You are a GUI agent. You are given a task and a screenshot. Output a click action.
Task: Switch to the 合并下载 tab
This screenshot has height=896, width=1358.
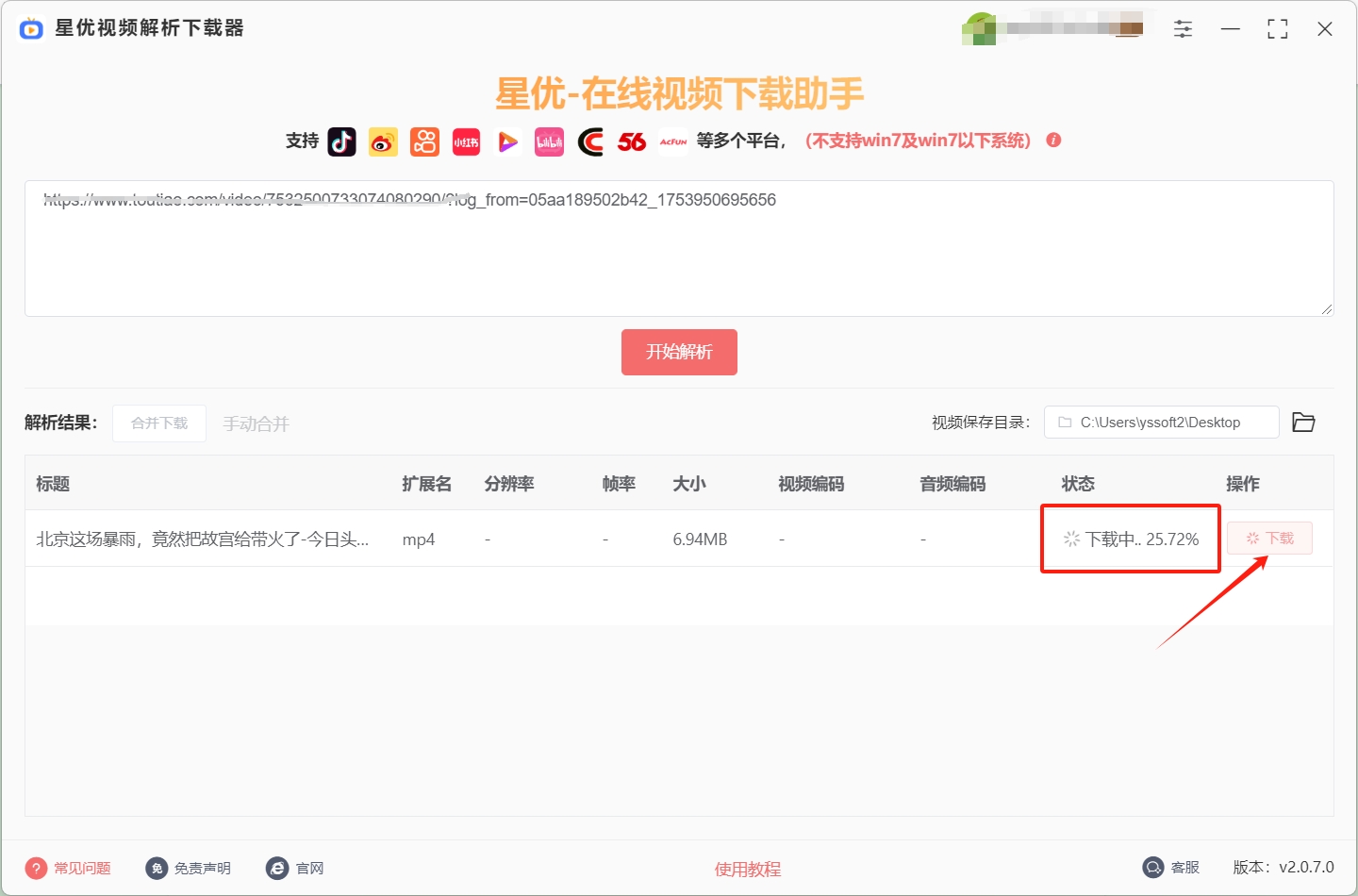click(x=158, y=423)
